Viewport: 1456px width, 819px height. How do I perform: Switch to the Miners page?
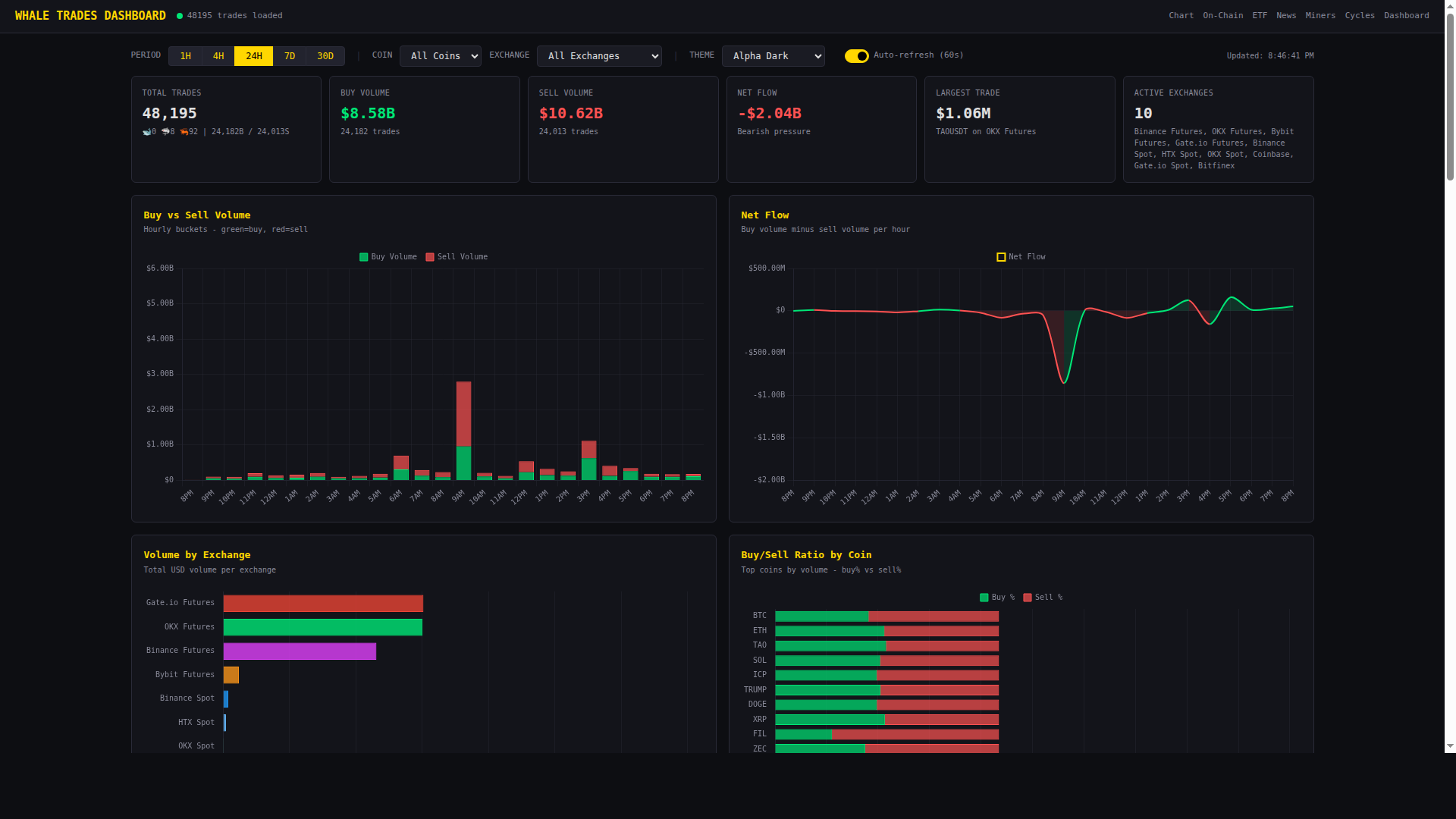click(x=1320, y=15)
